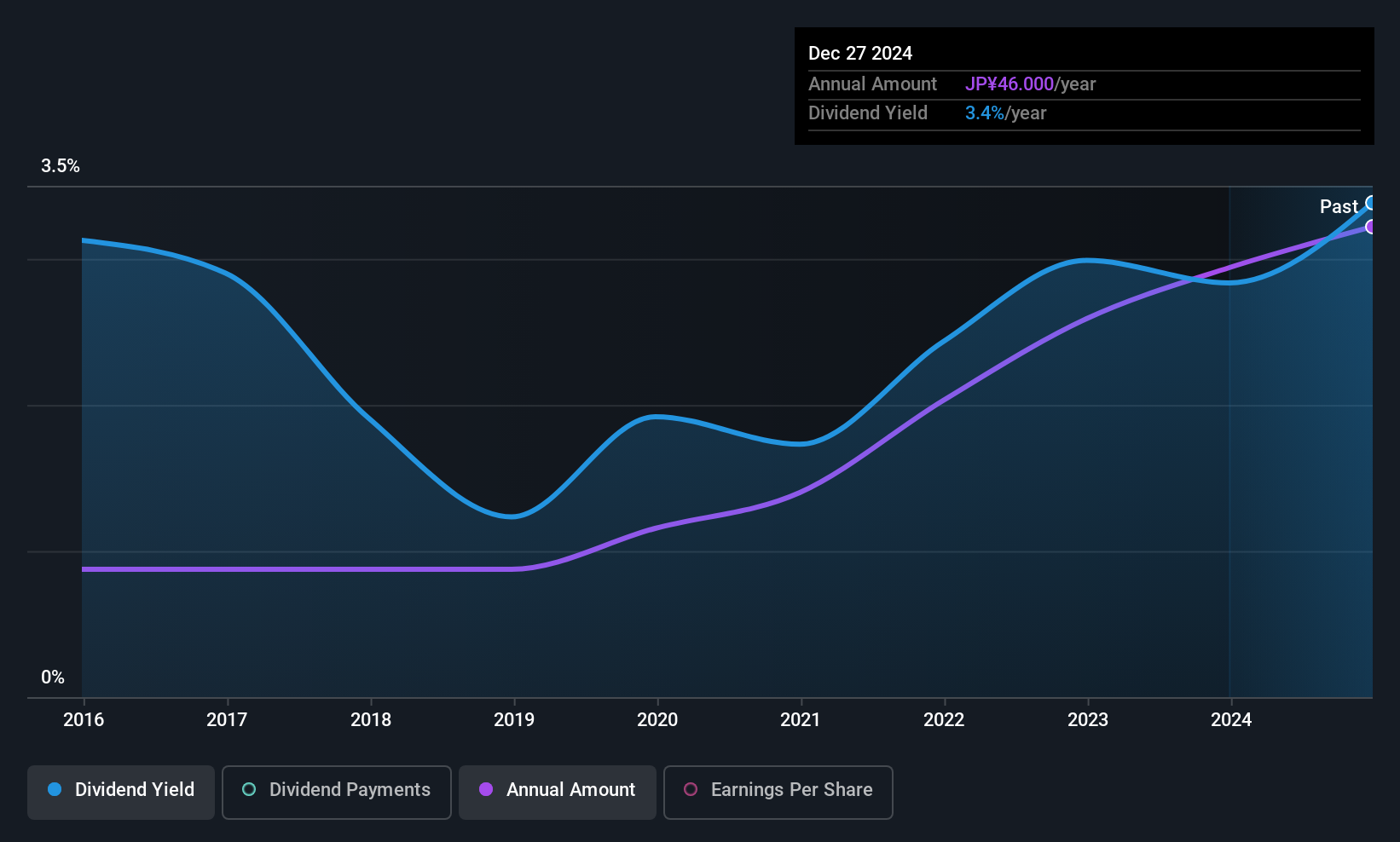This screenshot has height=842, width=1400.
Task: Click the 3.4%/year yield value
Action: 1005,112
